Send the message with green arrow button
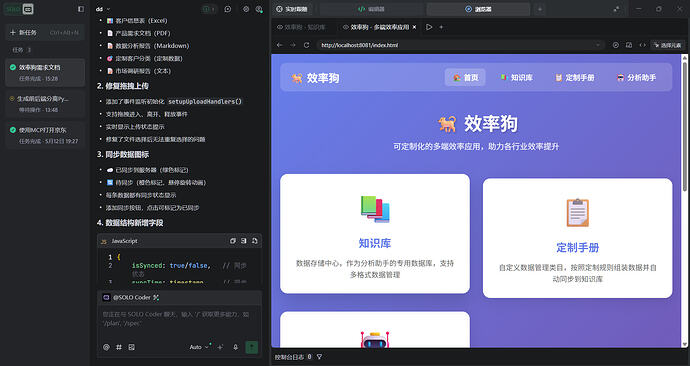 252,347
